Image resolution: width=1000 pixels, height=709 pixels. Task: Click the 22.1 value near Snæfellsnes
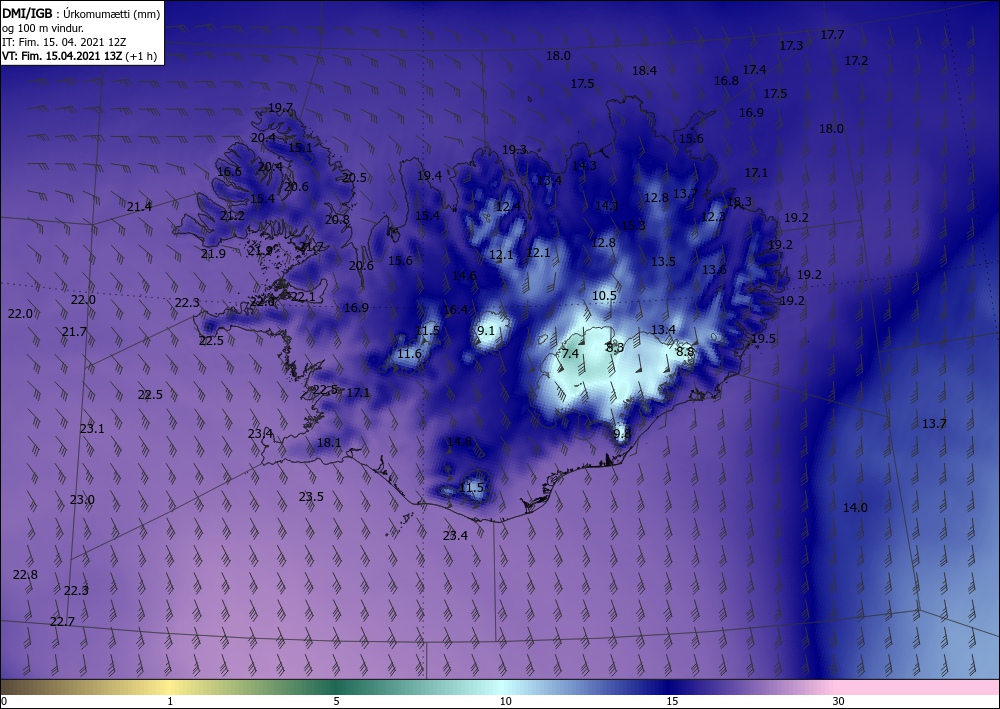point(303,297)
